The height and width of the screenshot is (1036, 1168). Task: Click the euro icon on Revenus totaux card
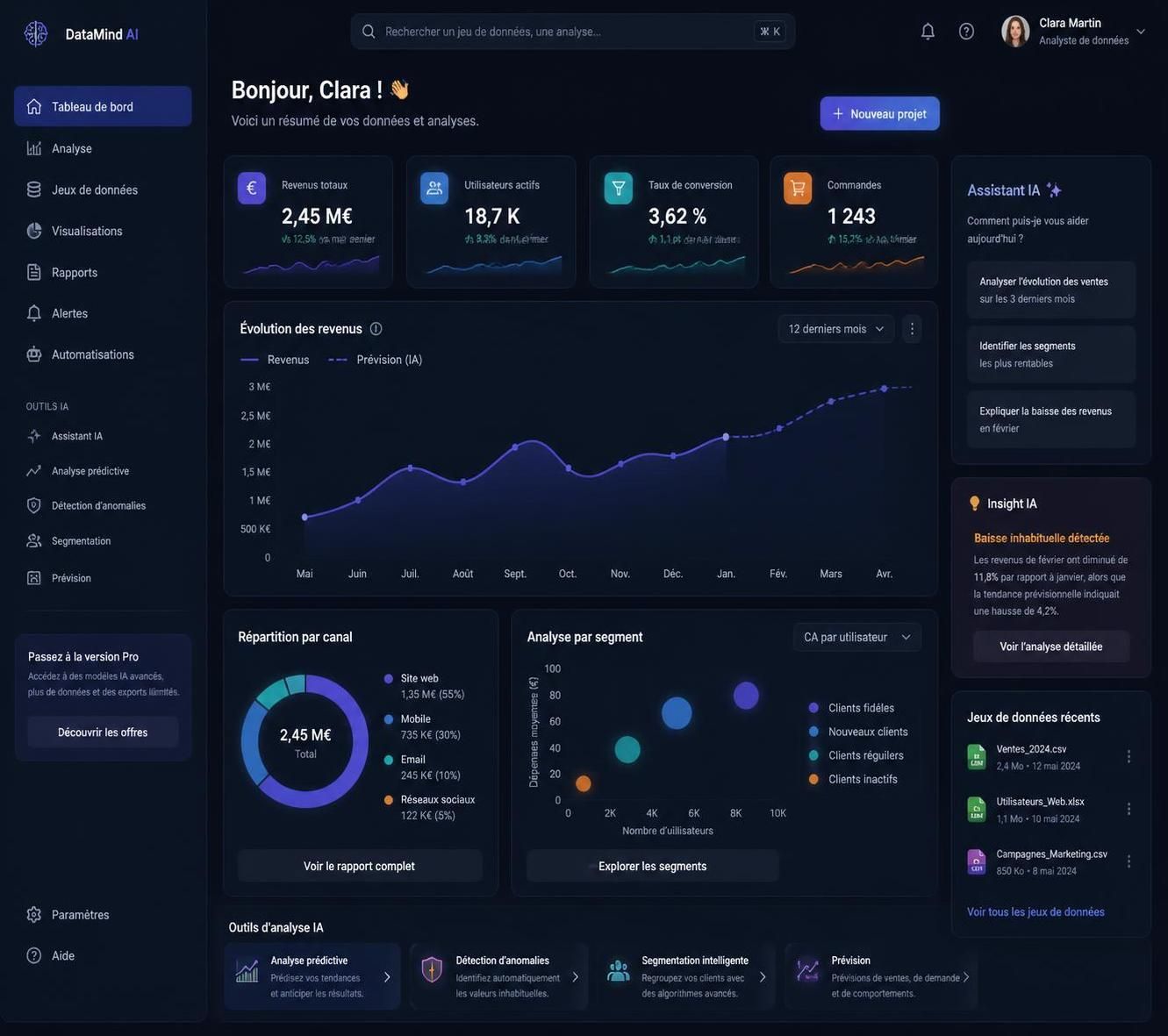(252, 188)
